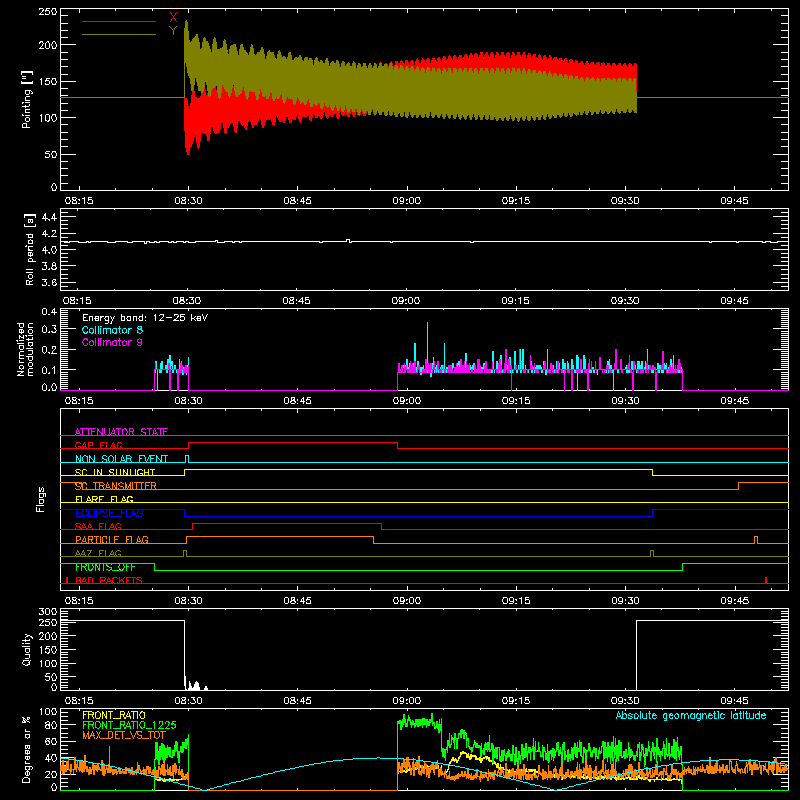Click the red X legend line
This screenshot has width=800, height=800.
click(x=119, y=21)
